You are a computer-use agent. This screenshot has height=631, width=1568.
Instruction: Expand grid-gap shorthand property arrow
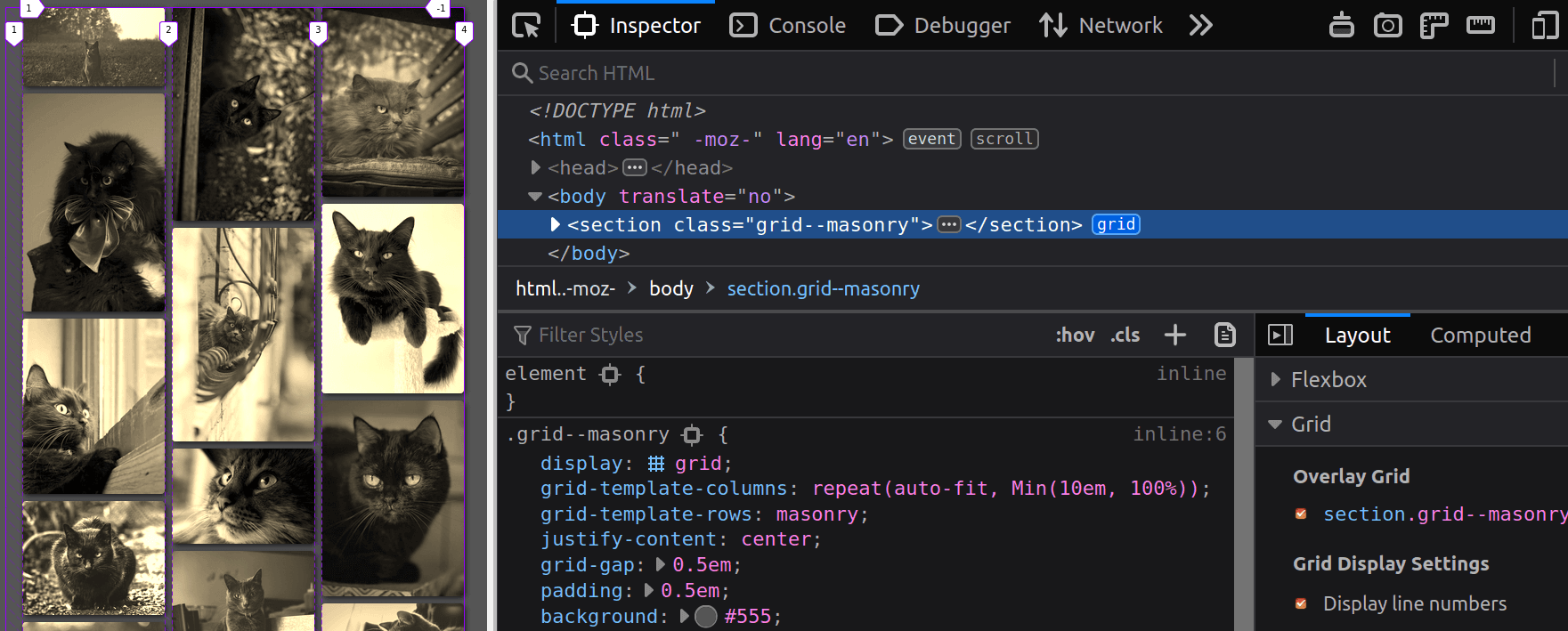pyautogui.click(x=660, y=564)
